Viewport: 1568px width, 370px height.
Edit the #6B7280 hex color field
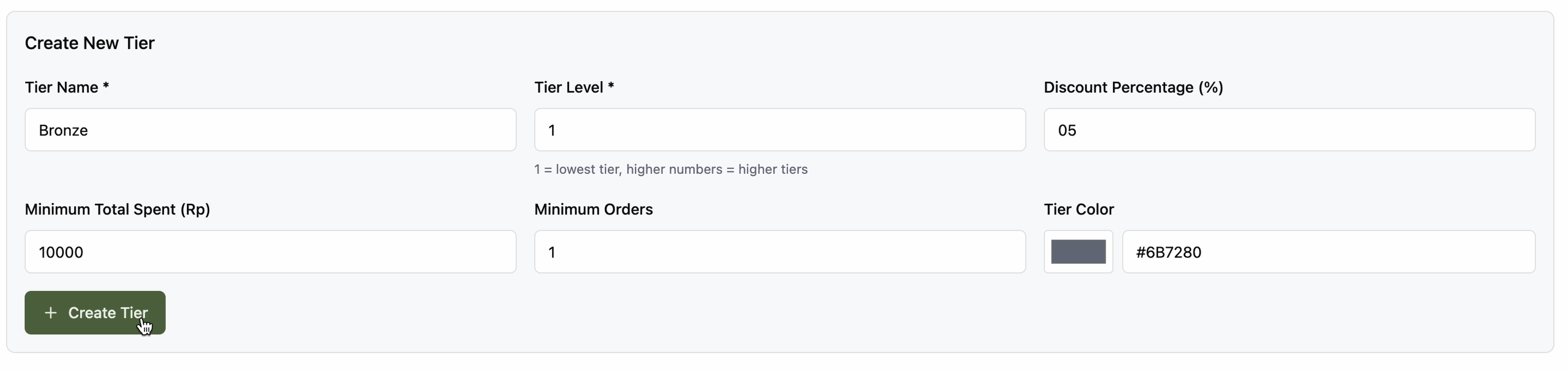point(1328,252)
